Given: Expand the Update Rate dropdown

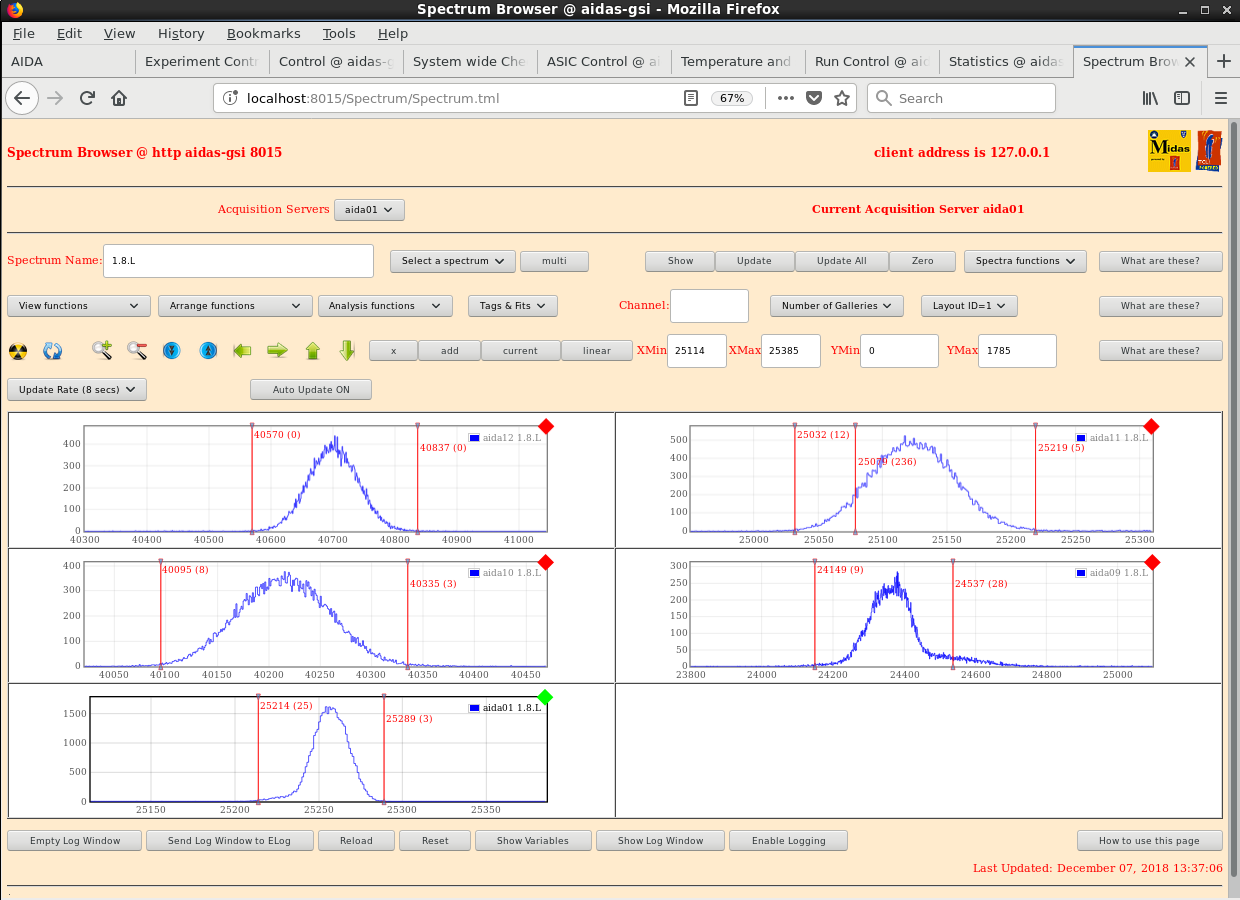Looking at the screenshot, I should click(77, 389).
